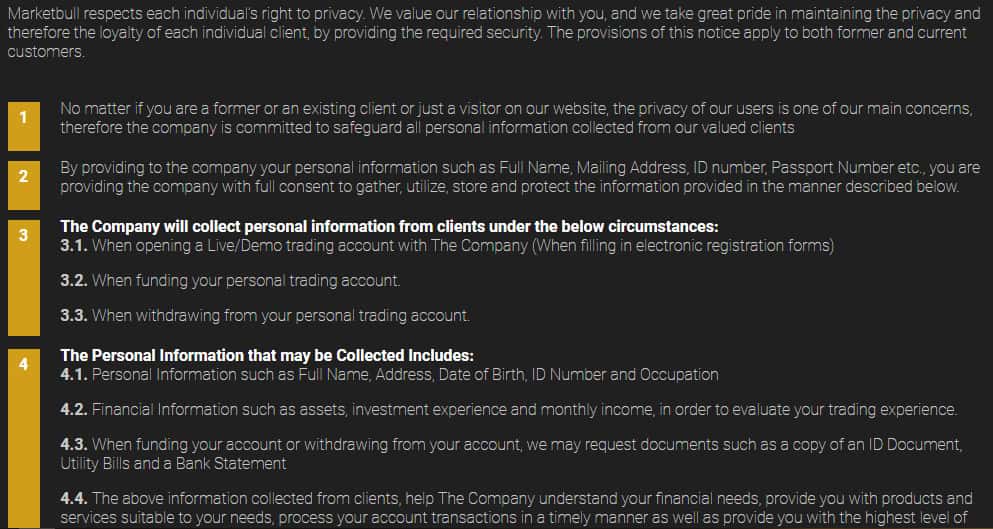This screenshot has width=993, height=529.
Task: Click the bold '4.2.' clause number
Action: (x=74, y=409)
